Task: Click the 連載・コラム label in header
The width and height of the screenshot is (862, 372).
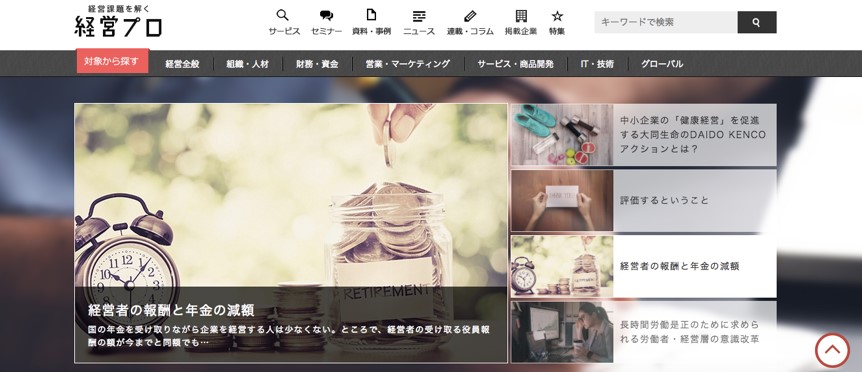Action: 470,31
